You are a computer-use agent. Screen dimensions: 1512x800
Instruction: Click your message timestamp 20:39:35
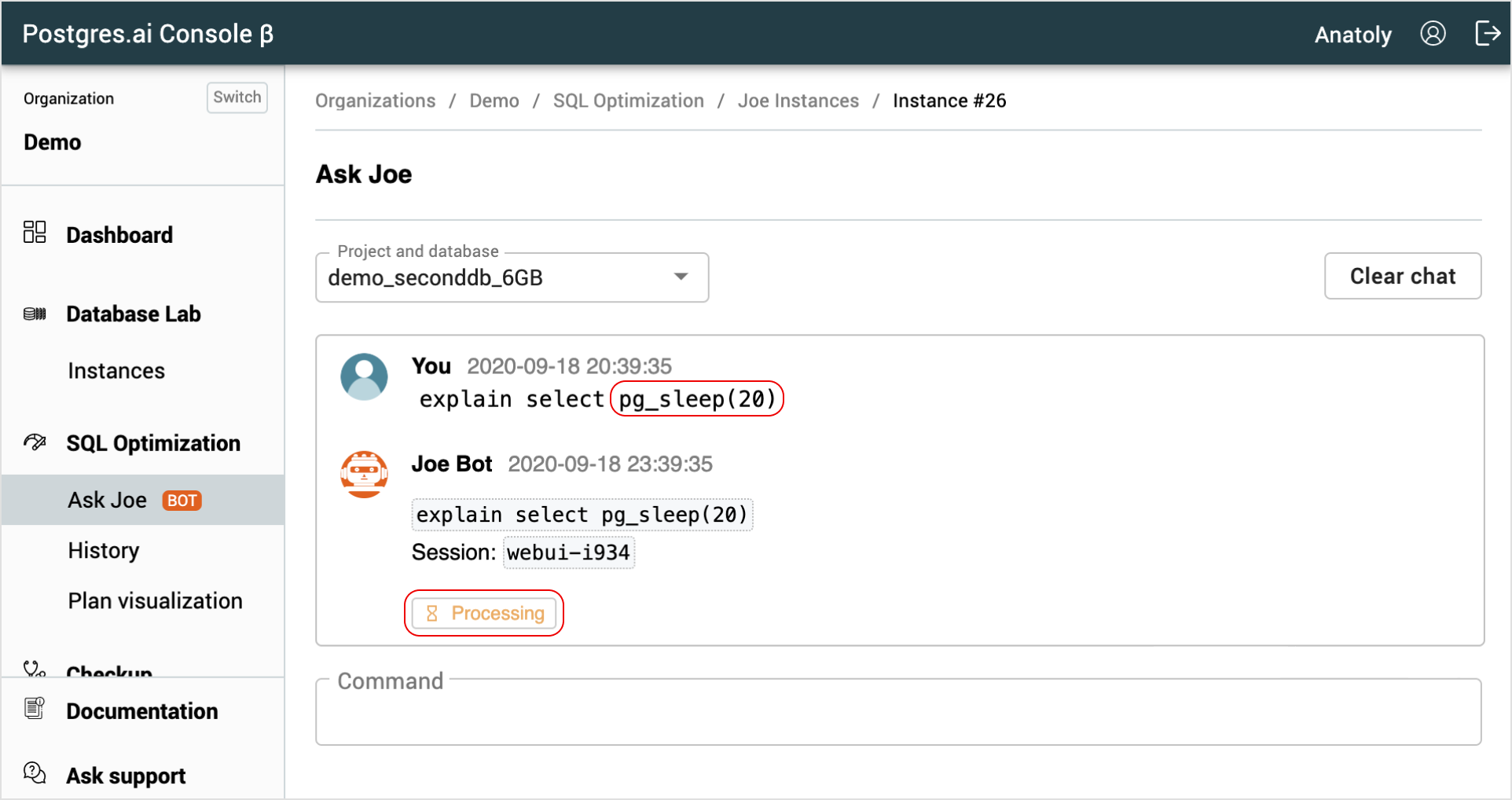tap(569, 366)
